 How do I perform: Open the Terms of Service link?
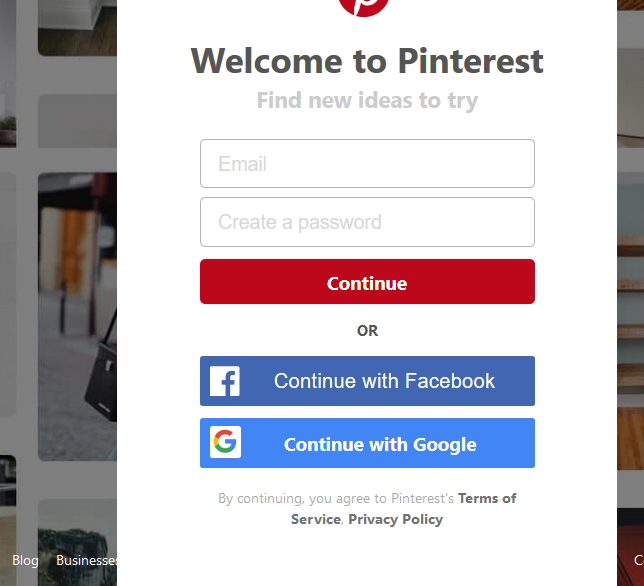pos(487,498)
